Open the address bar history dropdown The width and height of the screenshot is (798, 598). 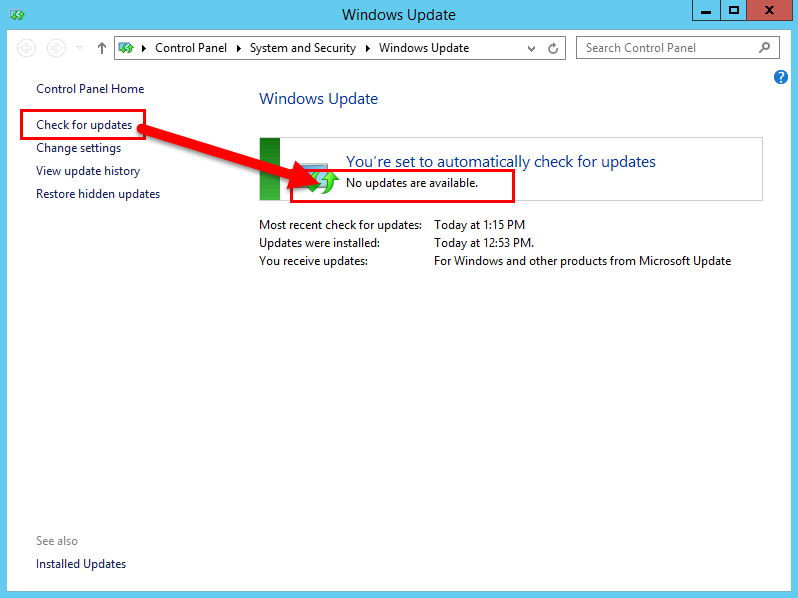[531, 48]
